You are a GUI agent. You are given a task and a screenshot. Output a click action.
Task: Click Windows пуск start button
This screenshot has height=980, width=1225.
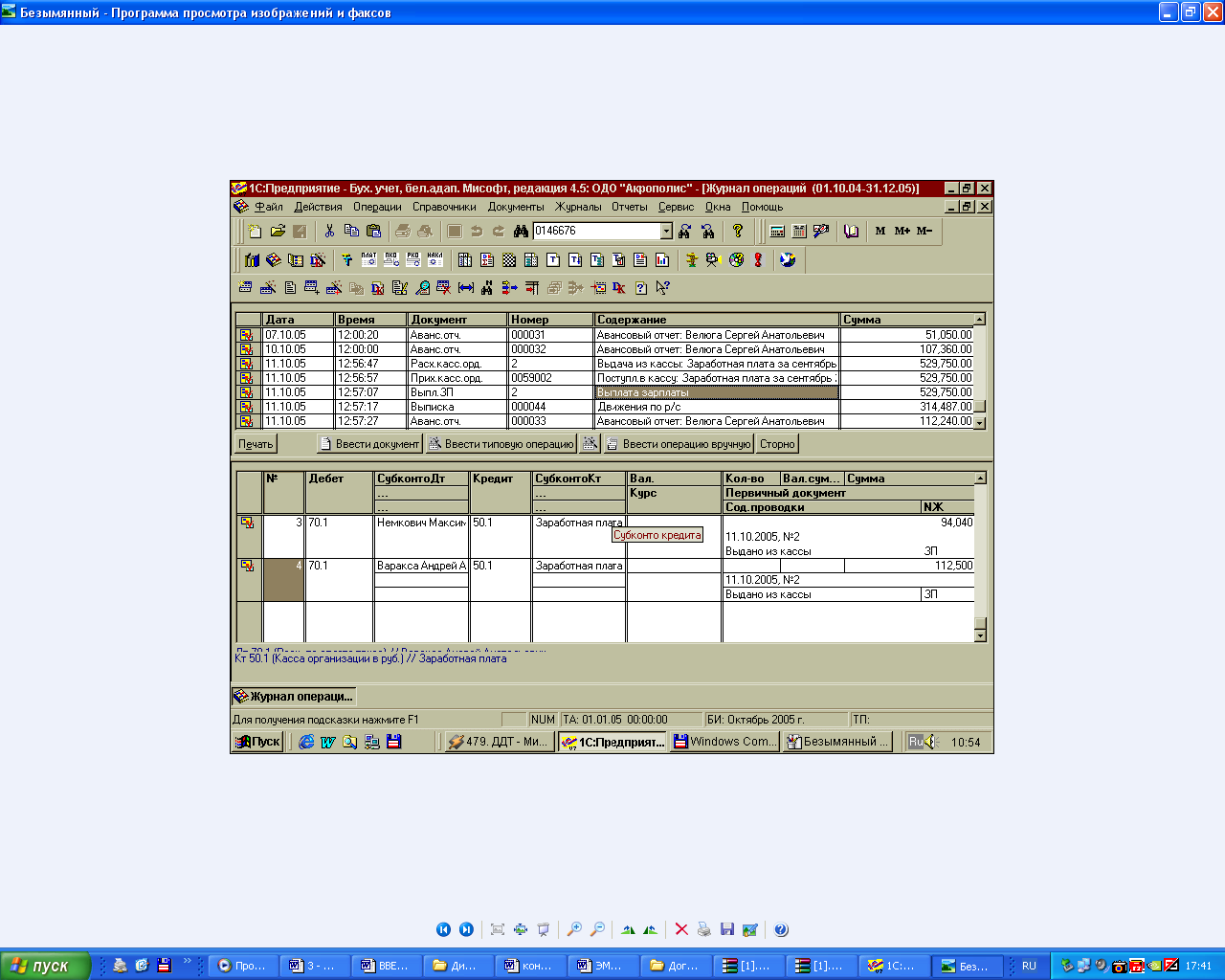(x=46, y=966)
